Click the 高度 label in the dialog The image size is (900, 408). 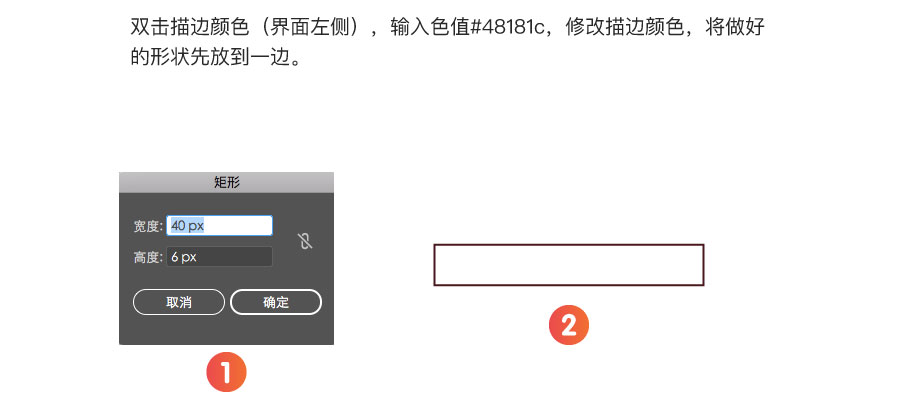148,257
